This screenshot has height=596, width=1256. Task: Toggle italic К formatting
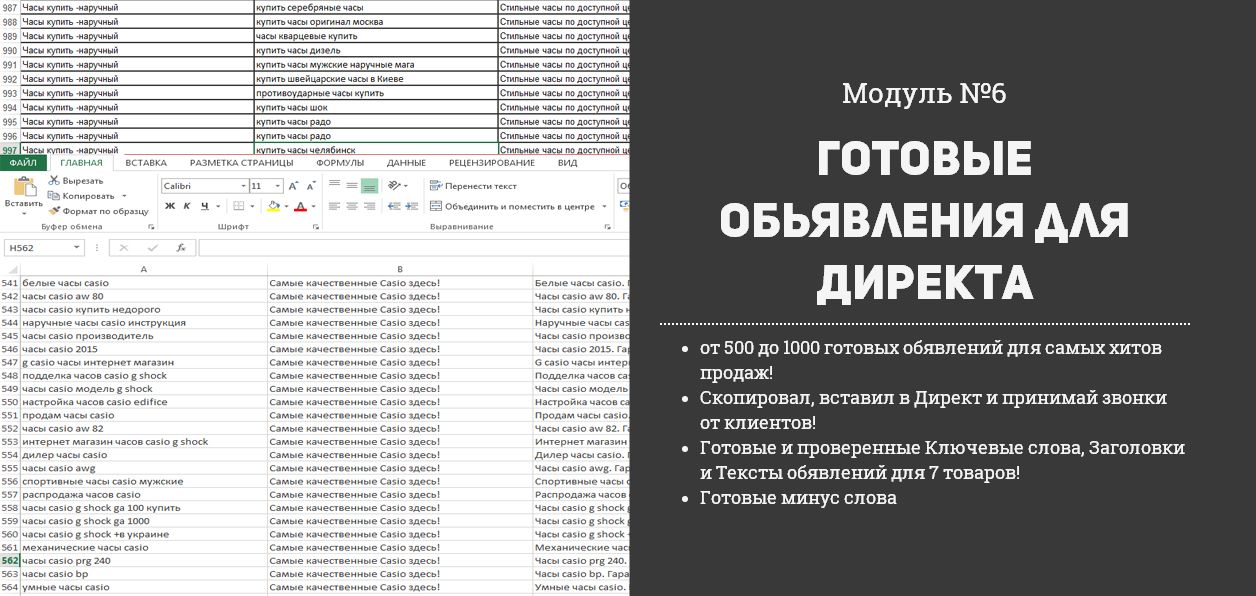pos(187,206)
